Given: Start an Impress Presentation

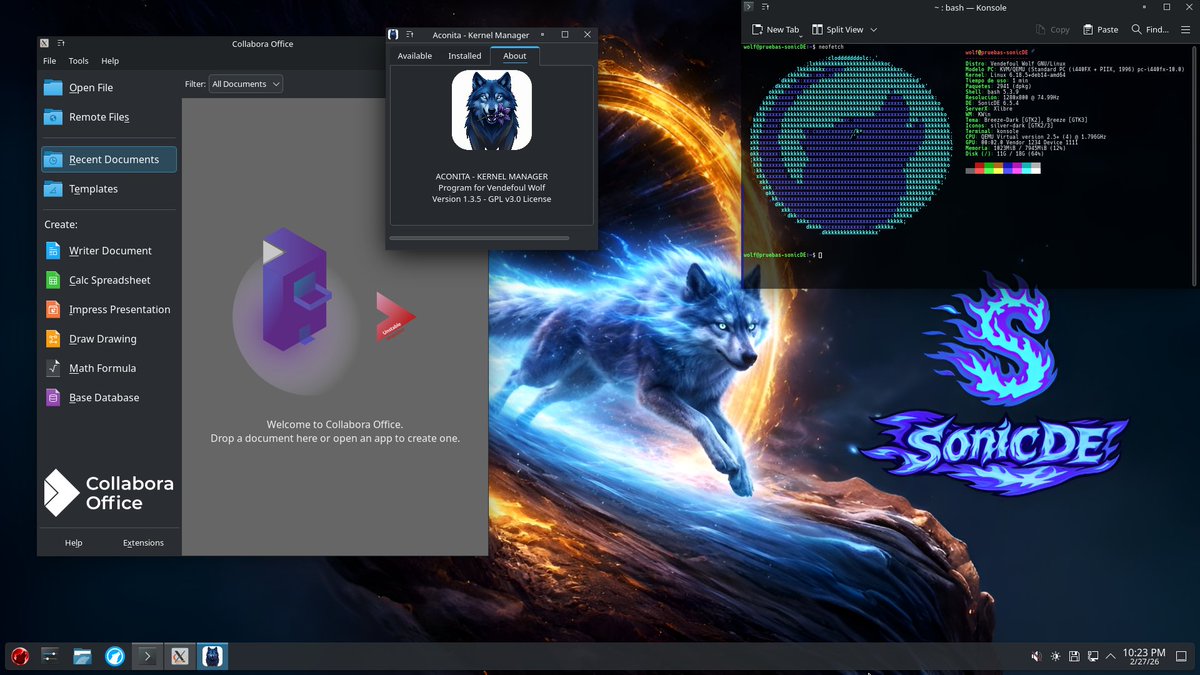Looking at the screenshot, I should pyautogui.click(x=109, y=310).
